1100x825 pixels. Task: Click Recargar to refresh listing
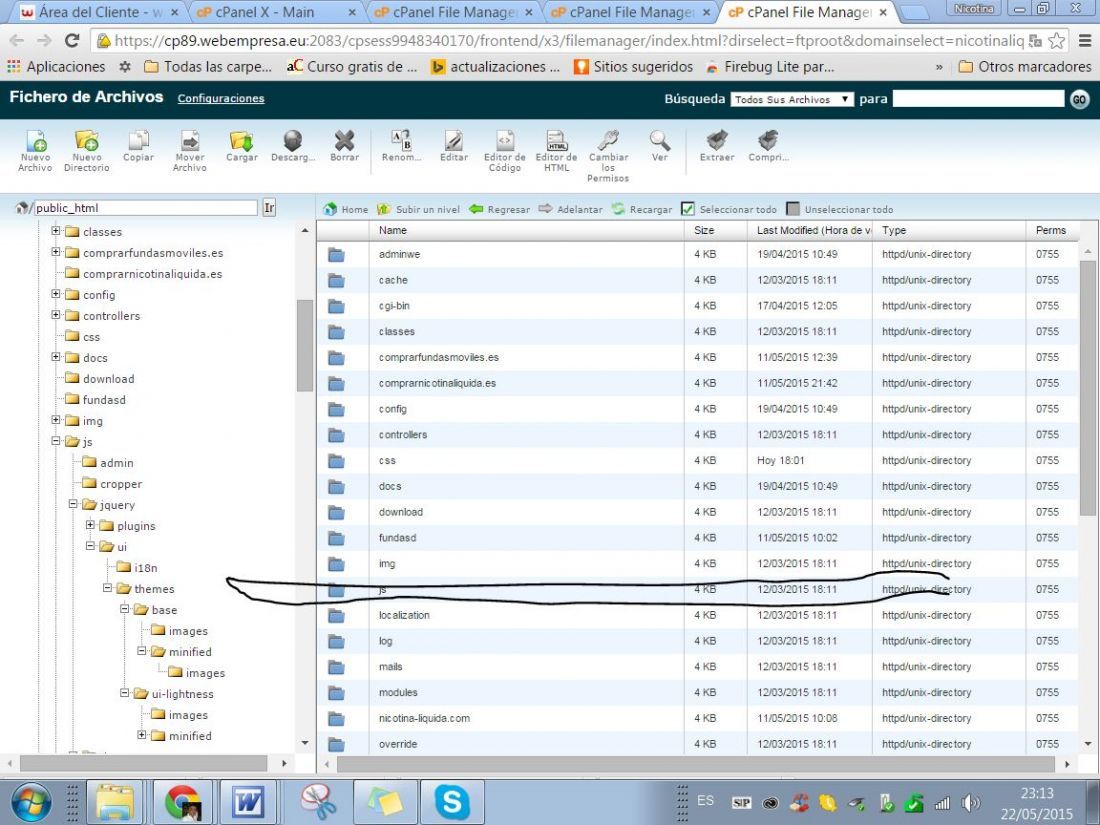tap(642, 209)
